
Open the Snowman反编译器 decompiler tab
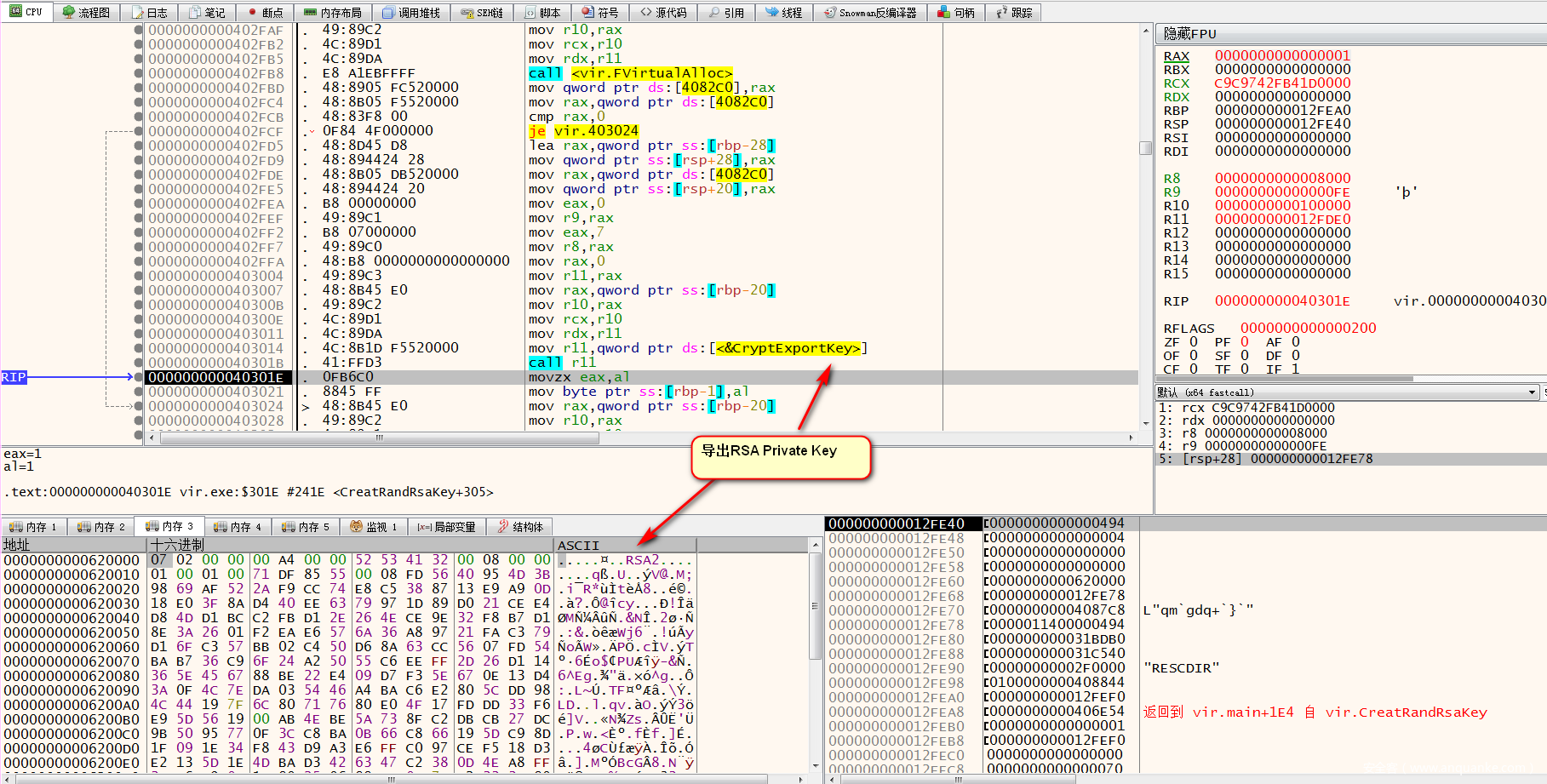click(870, 13)
